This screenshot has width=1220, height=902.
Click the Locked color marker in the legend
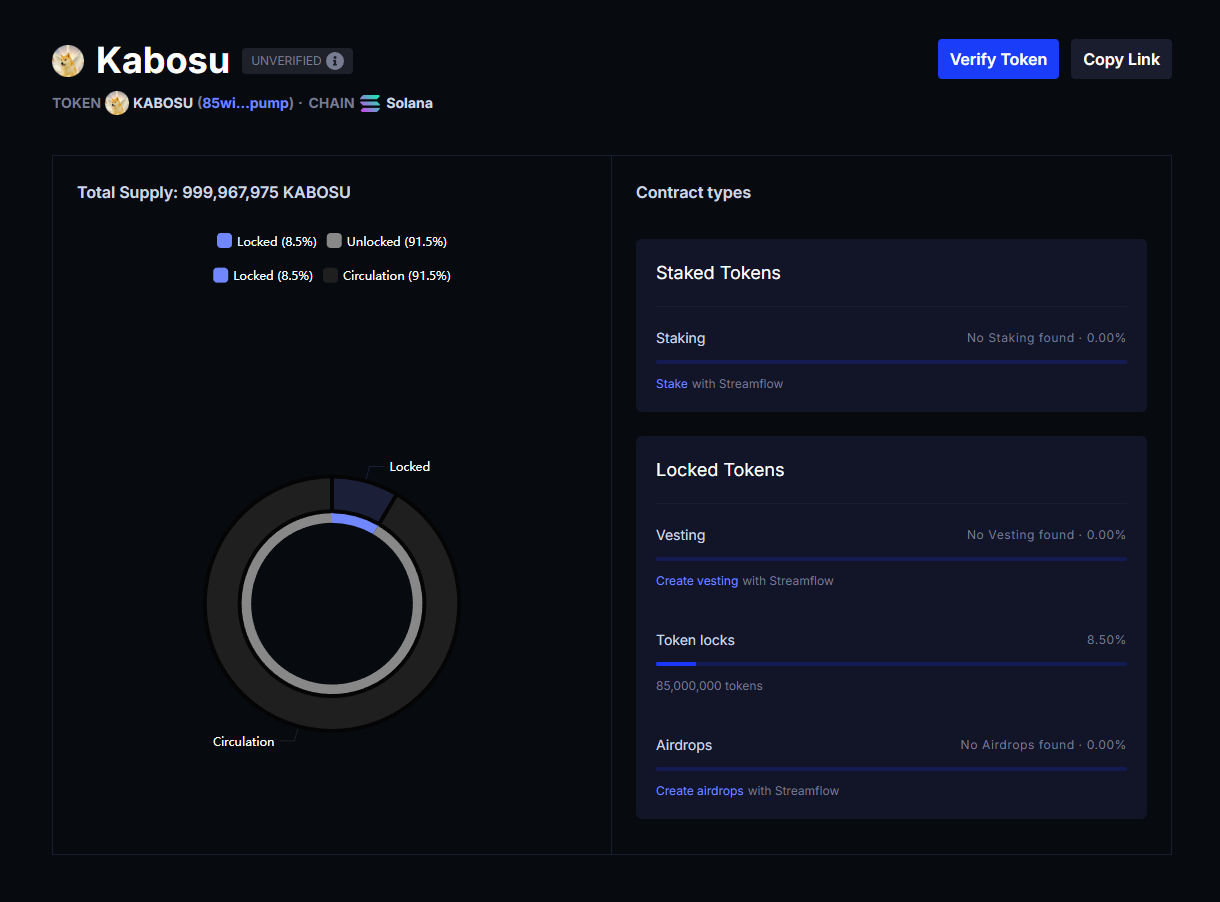tap(222, 241)
